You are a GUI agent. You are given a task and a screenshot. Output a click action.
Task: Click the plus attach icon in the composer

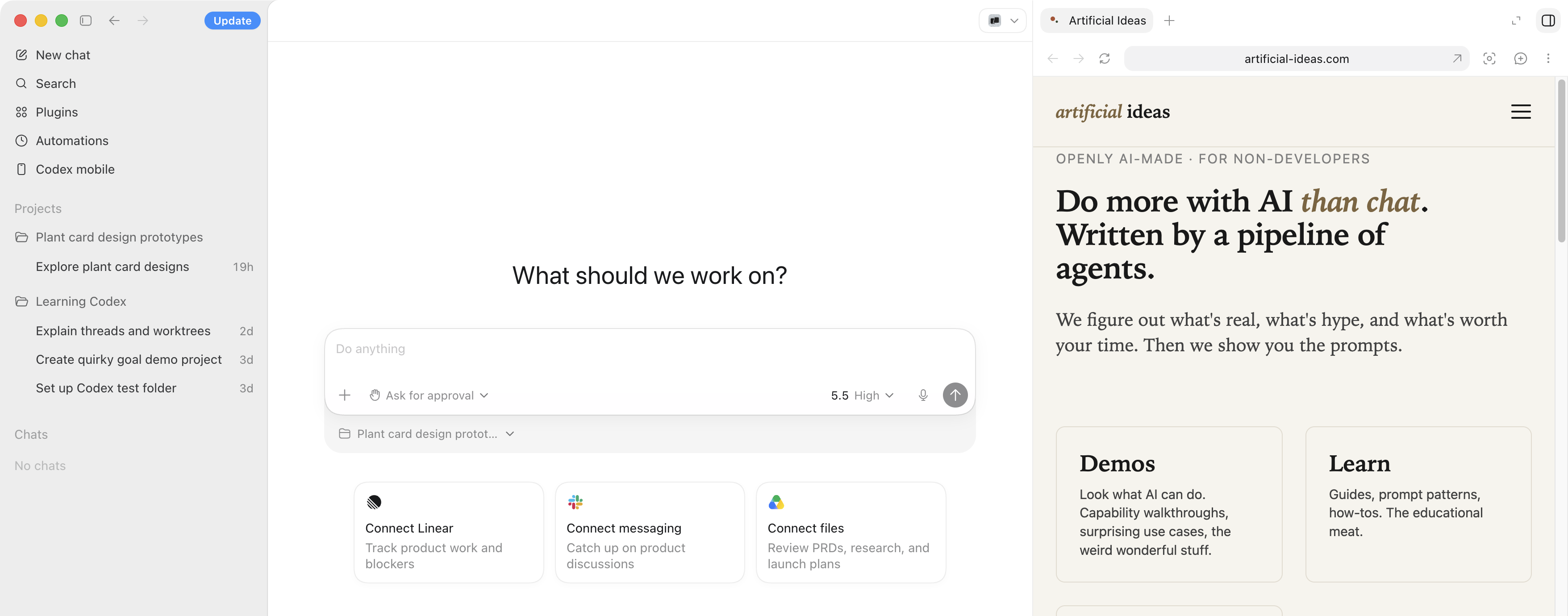tap(345, 395)
